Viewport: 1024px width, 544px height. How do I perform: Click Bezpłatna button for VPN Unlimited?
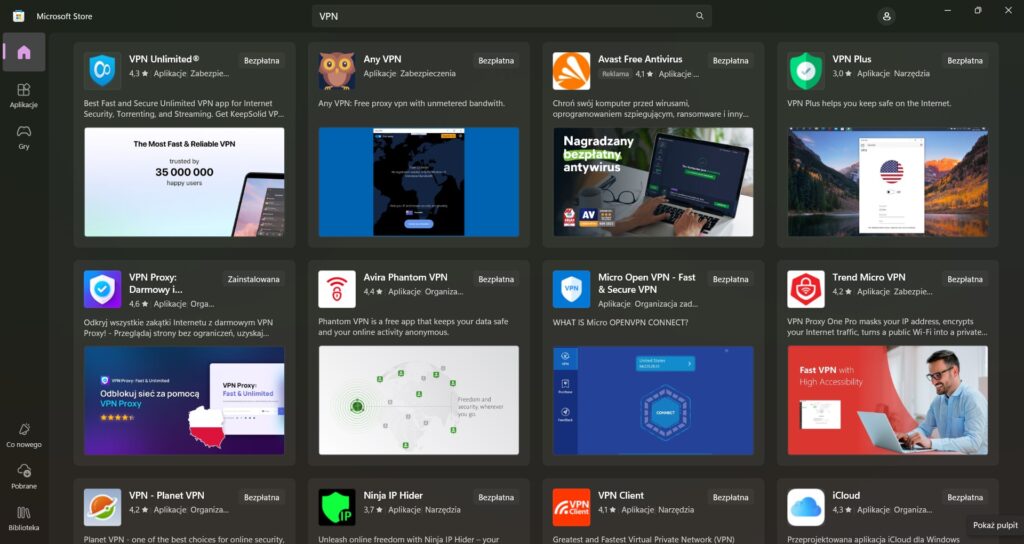point(261,61)
